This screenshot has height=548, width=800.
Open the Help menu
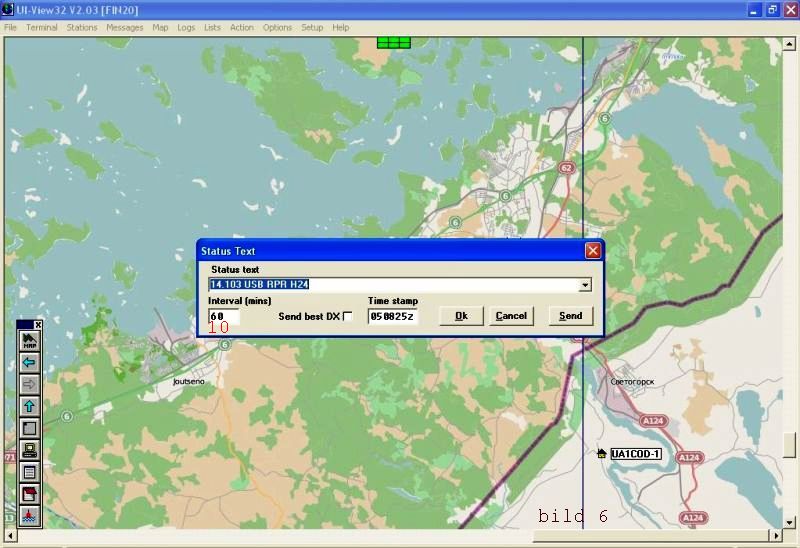[341, 28]
